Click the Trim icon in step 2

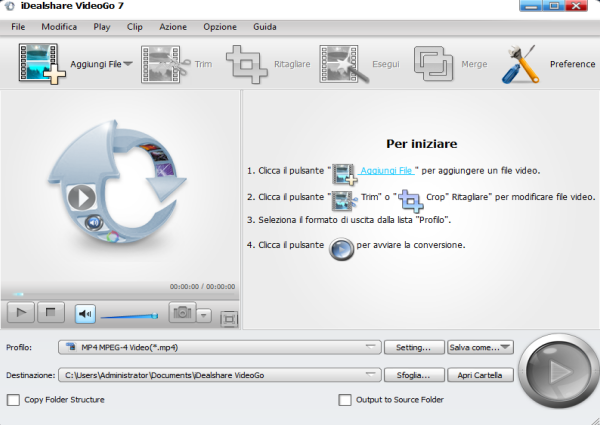[344, 200]
